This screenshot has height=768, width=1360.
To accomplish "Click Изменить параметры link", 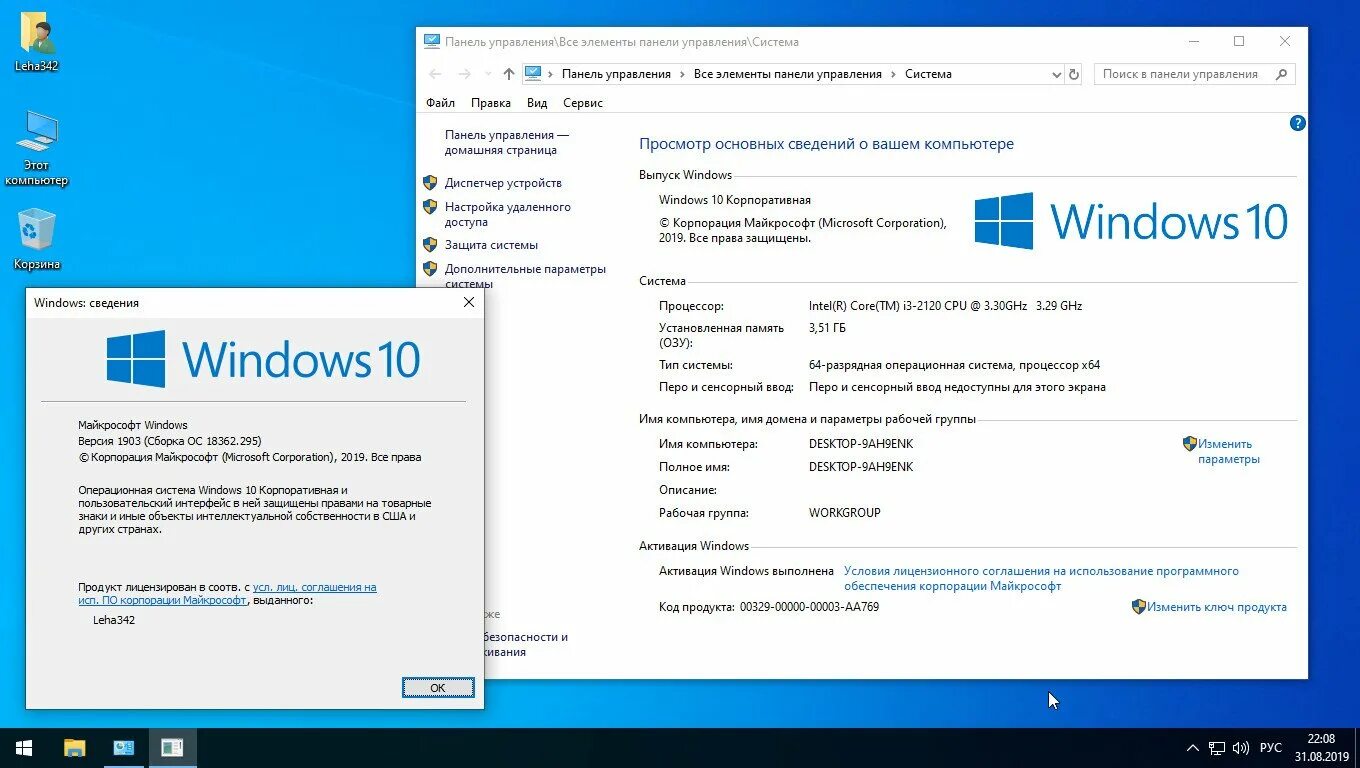I will [x=1229, y=451].
